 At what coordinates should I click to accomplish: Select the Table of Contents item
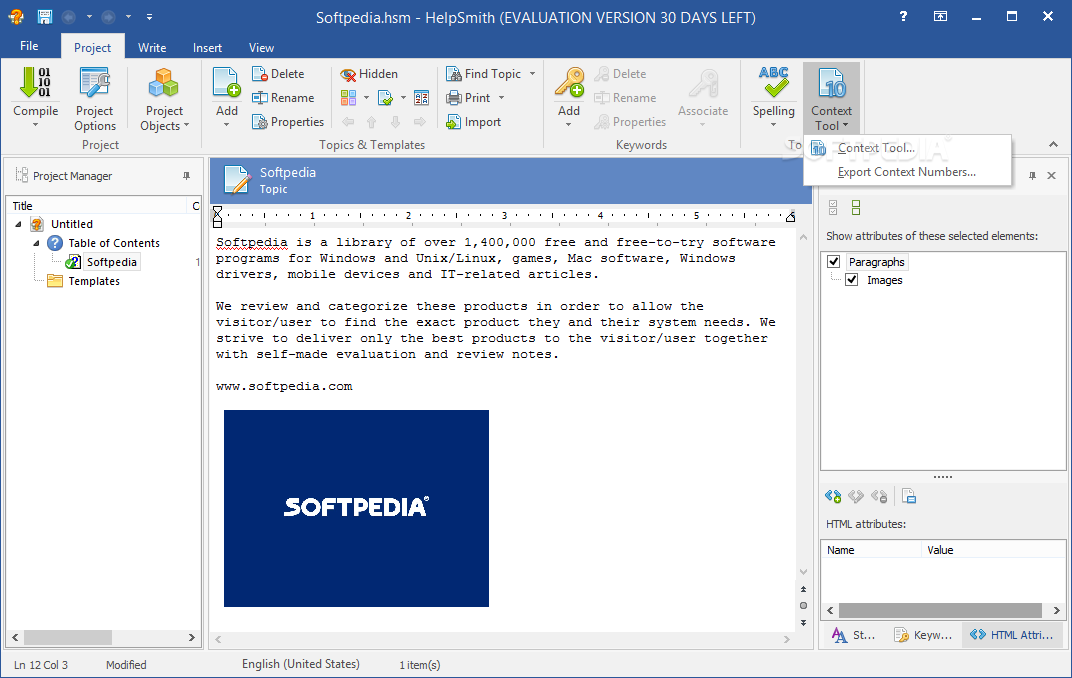[113, 243]
